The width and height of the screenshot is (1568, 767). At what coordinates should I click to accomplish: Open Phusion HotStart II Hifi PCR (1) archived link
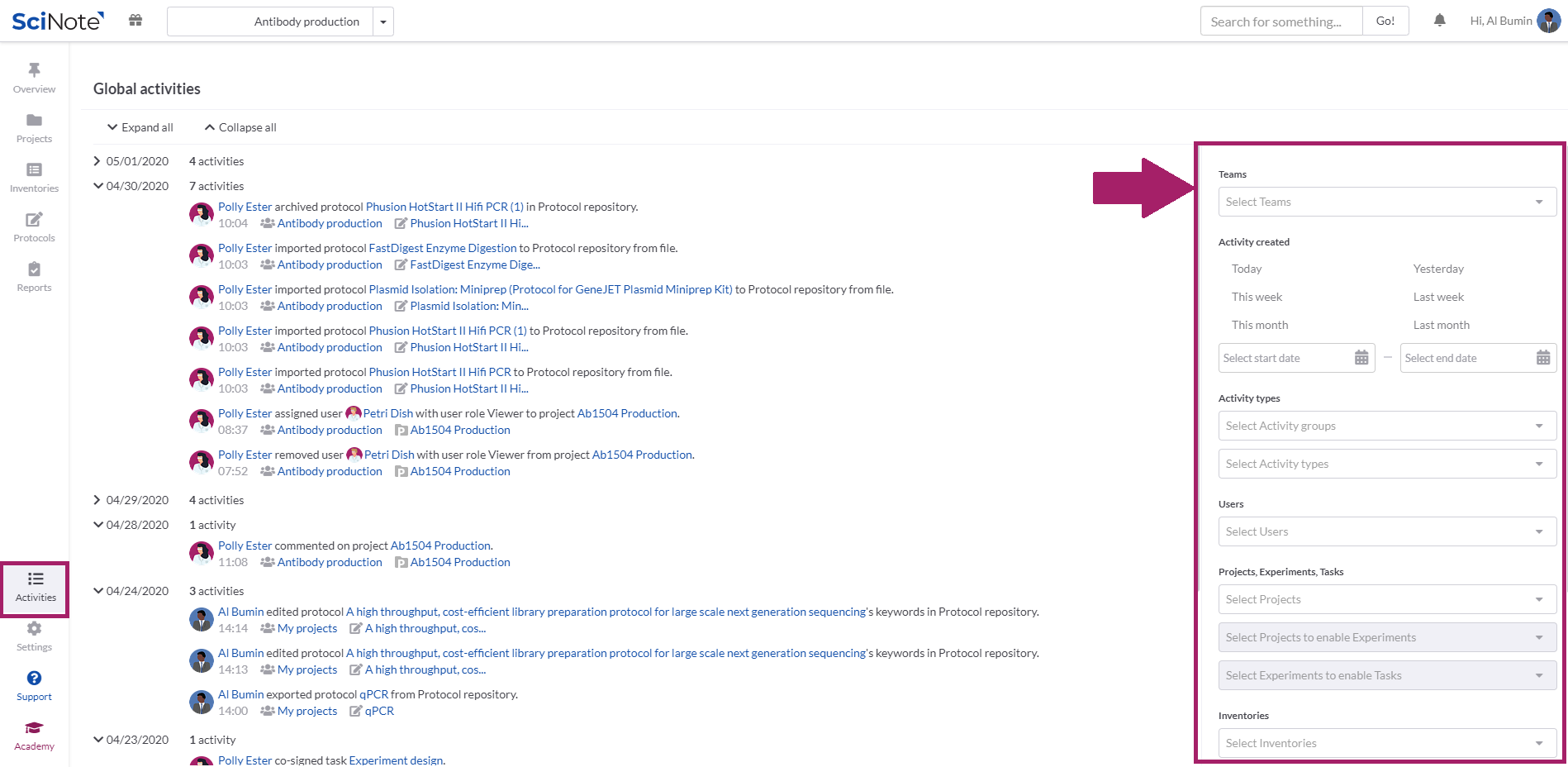click(444, 207)
